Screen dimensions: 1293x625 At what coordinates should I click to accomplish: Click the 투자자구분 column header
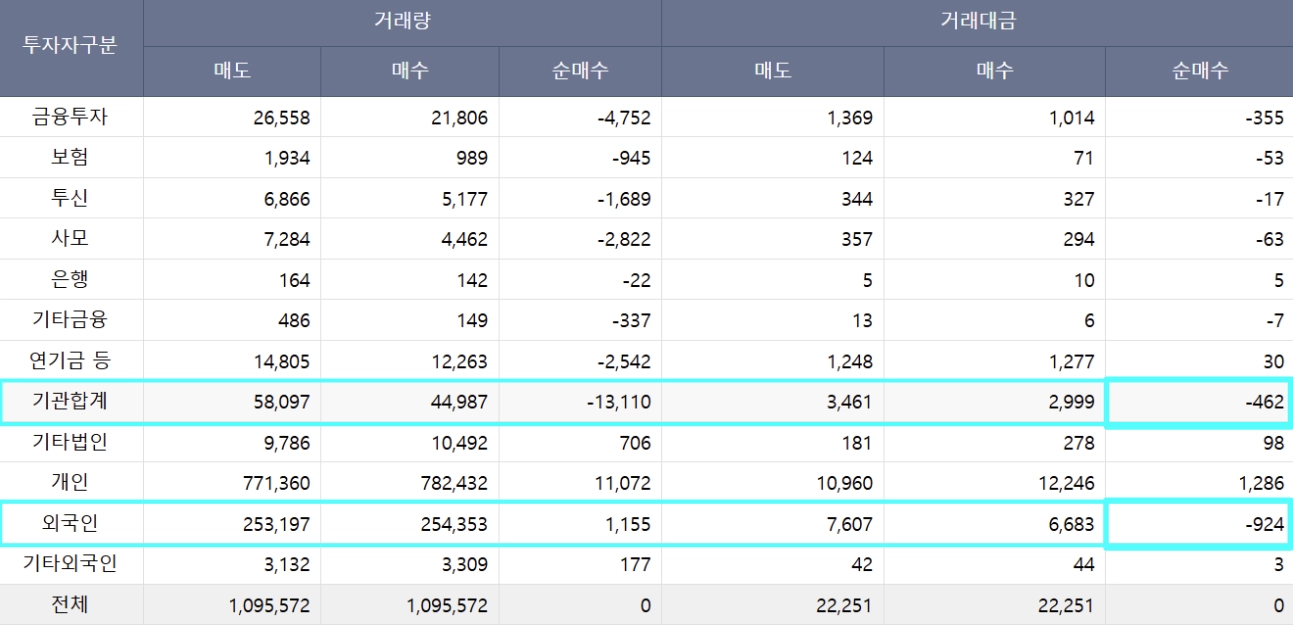point(70,47)
